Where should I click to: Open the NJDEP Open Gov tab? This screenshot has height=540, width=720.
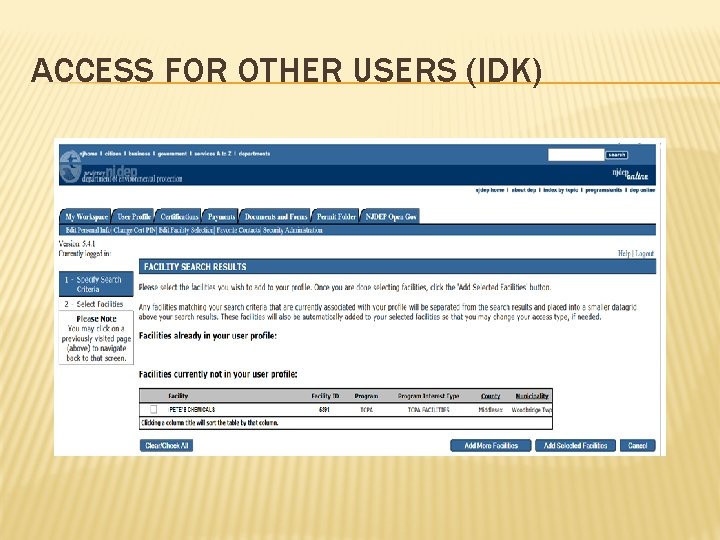tap(390, 216)
